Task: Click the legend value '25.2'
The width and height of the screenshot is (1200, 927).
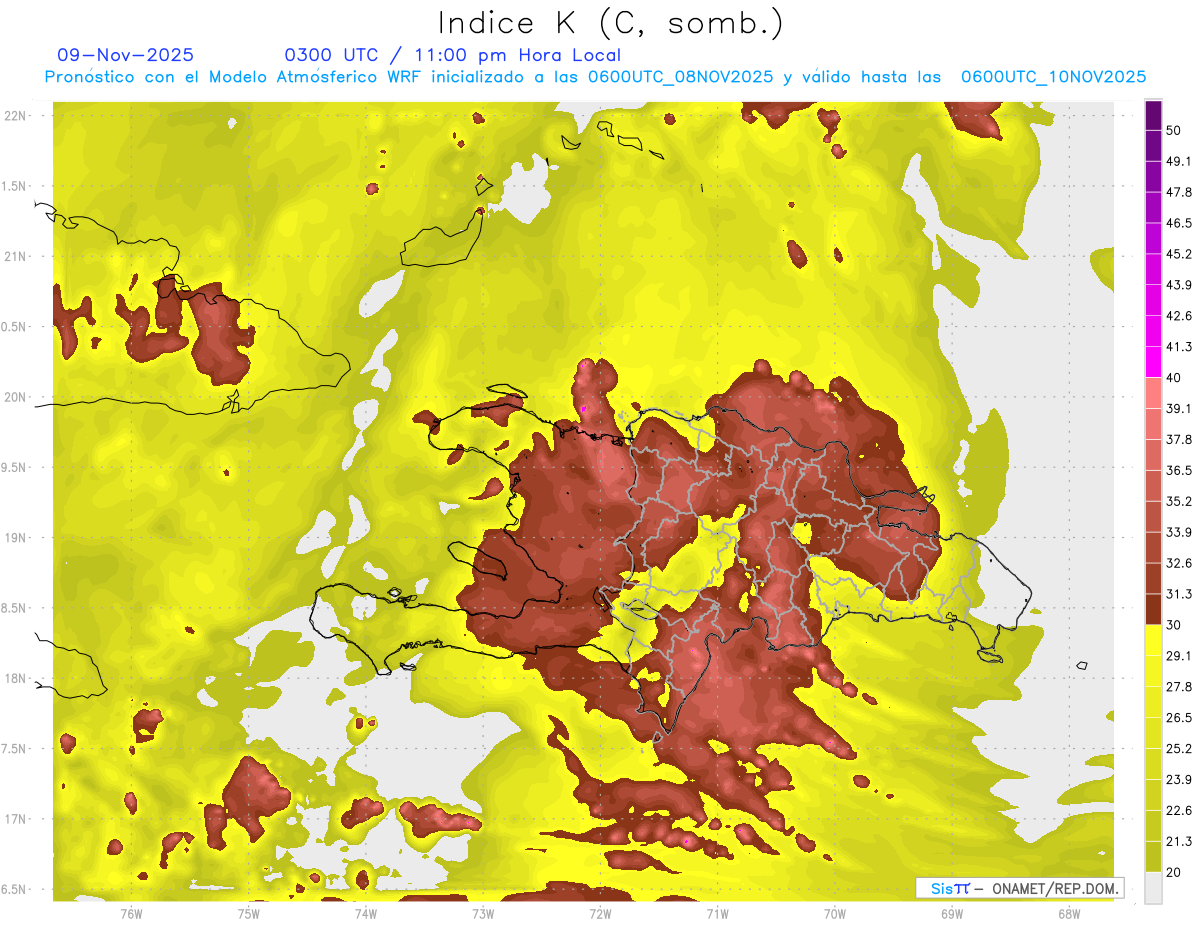Action: pyautogui.click(x=1178, y=748)
